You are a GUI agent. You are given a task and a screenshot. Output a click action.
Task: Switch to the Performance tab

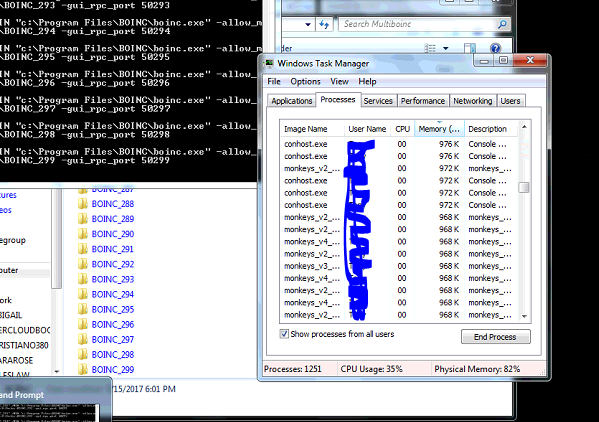[423, 101]
